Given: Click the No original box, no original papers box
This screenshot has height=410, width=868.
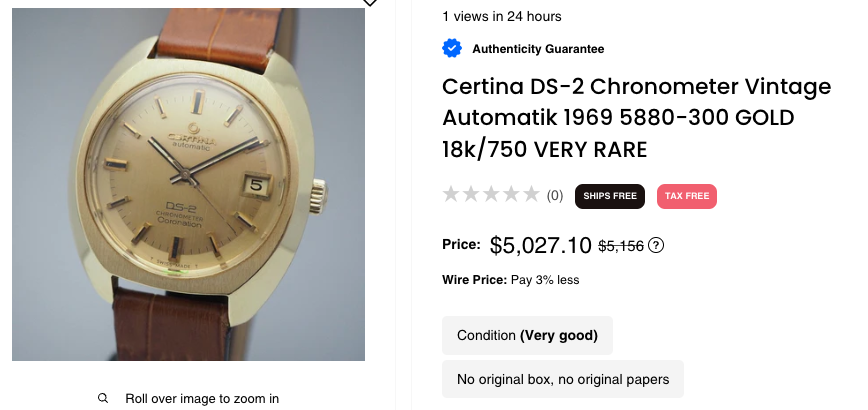Looking at the screenshot, I should (x=562, y=379).
